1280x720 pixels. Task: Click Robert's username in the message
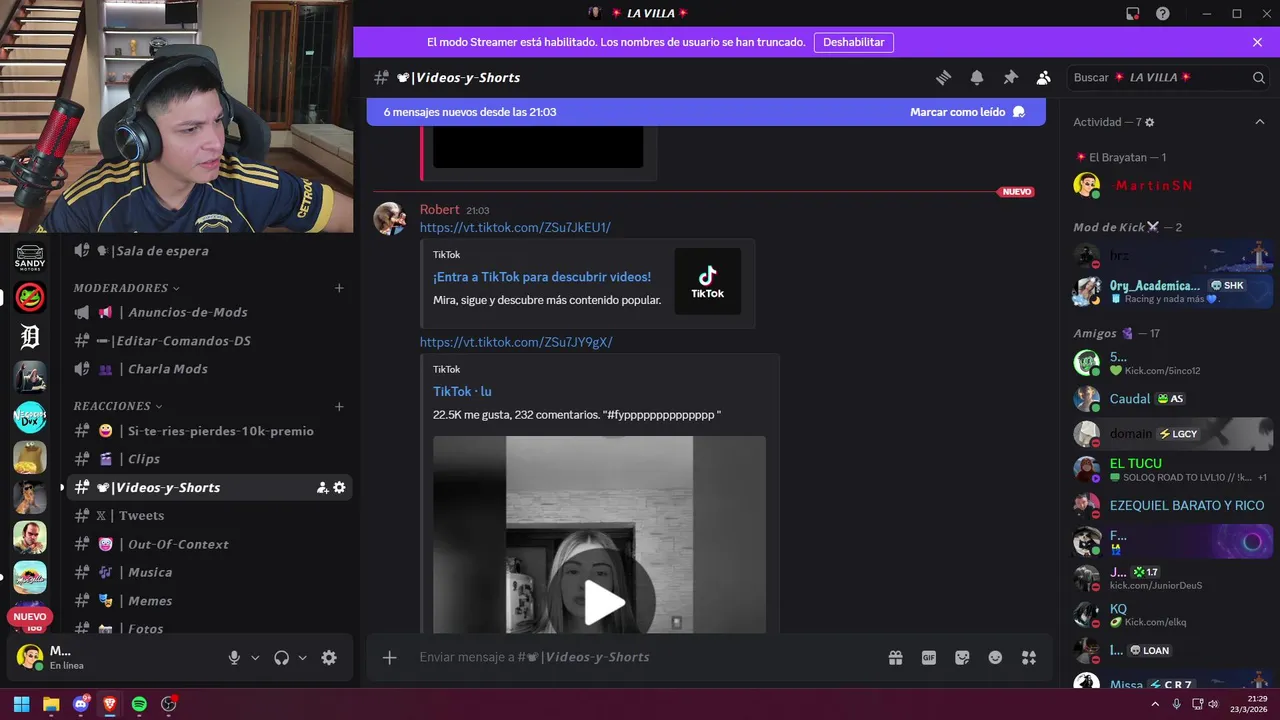pos(439,210)
